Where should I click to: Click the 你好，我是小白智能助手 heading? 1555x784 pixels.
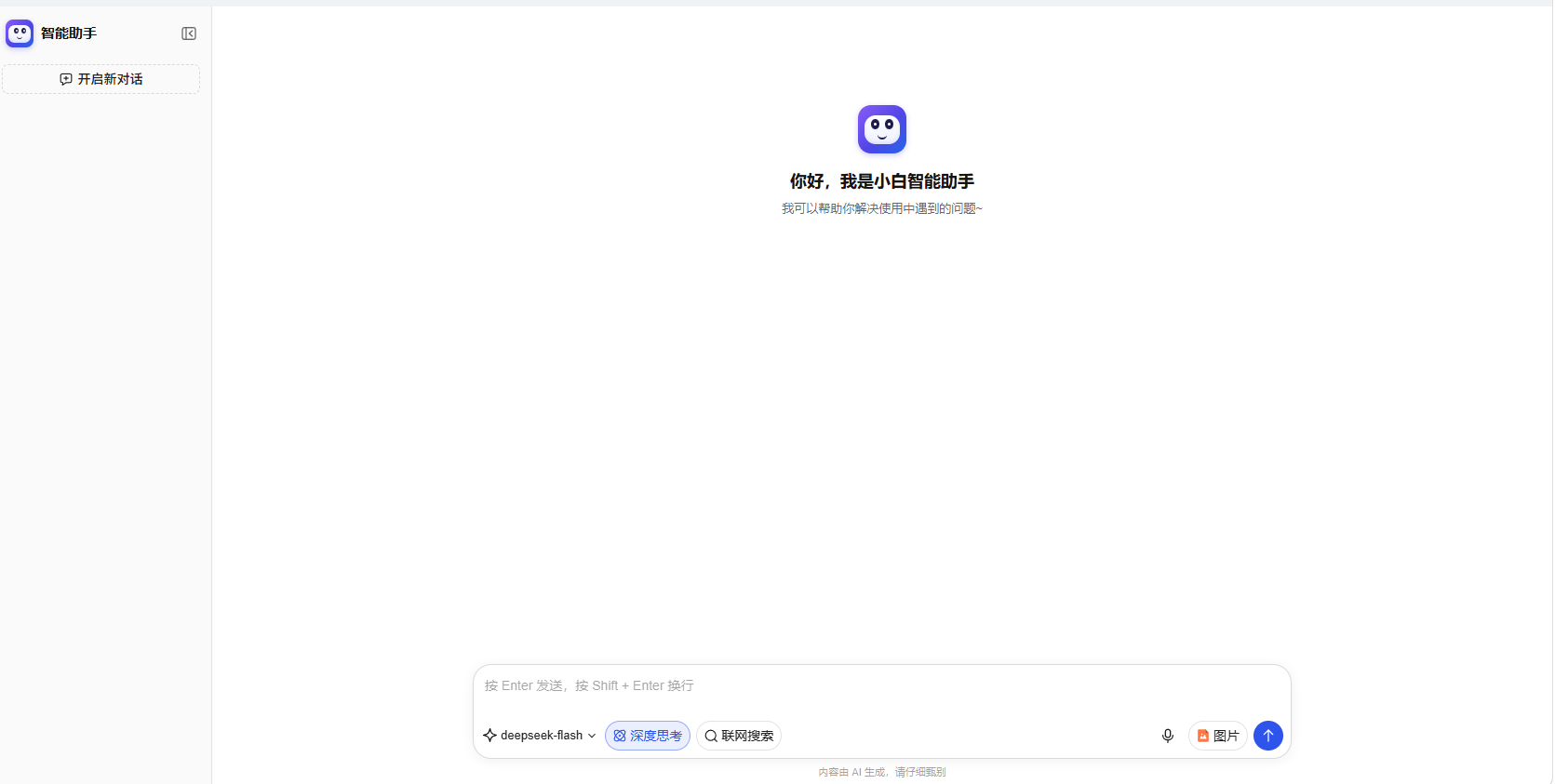(881, 181)
